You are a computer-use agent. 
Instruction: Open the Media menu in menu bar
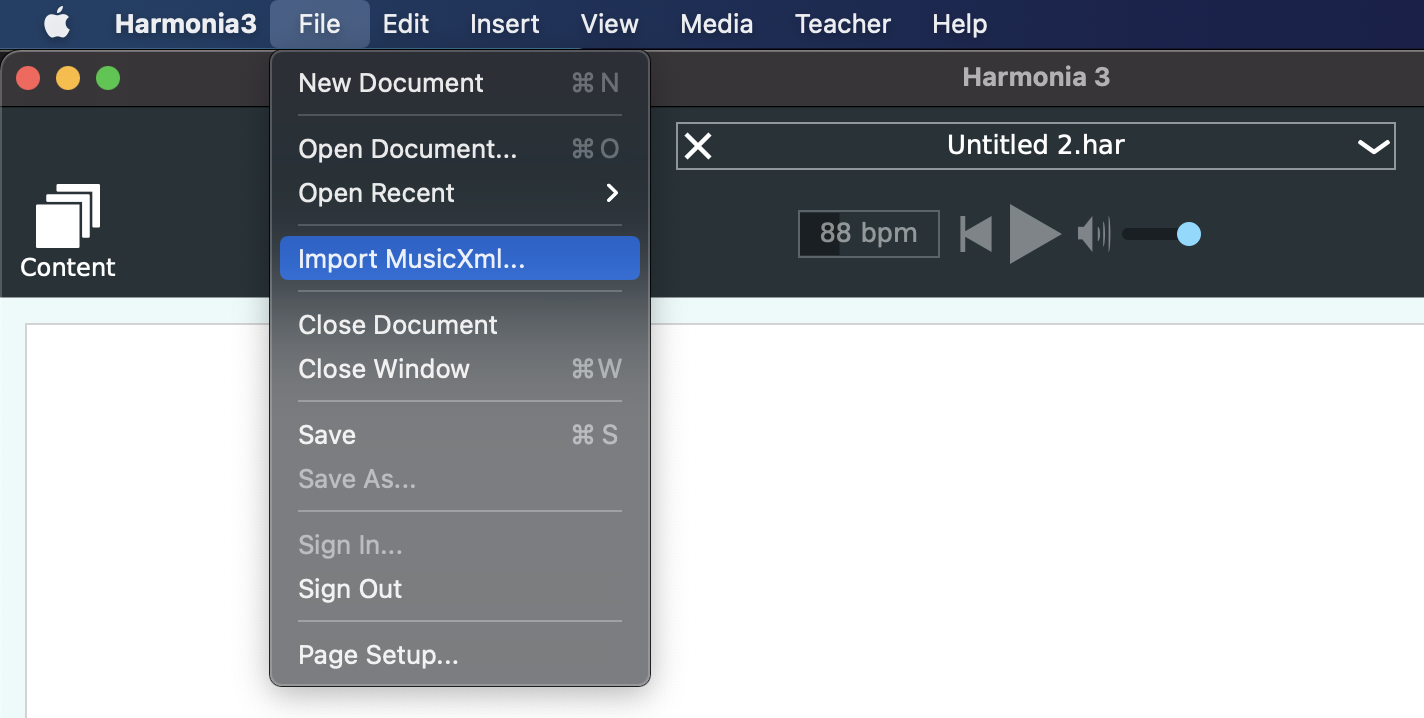click(716, 24)
